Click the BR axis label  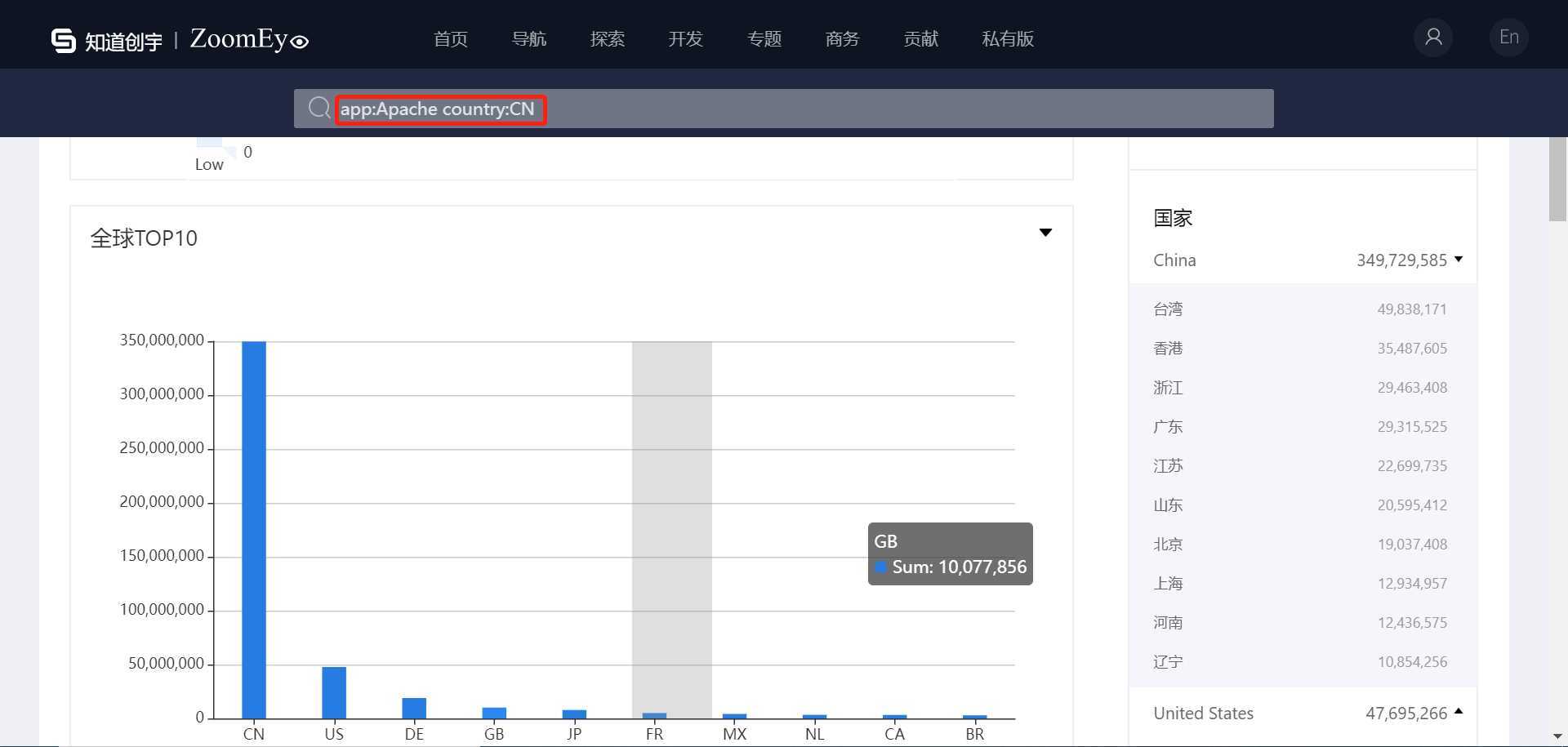click(974, 734)
